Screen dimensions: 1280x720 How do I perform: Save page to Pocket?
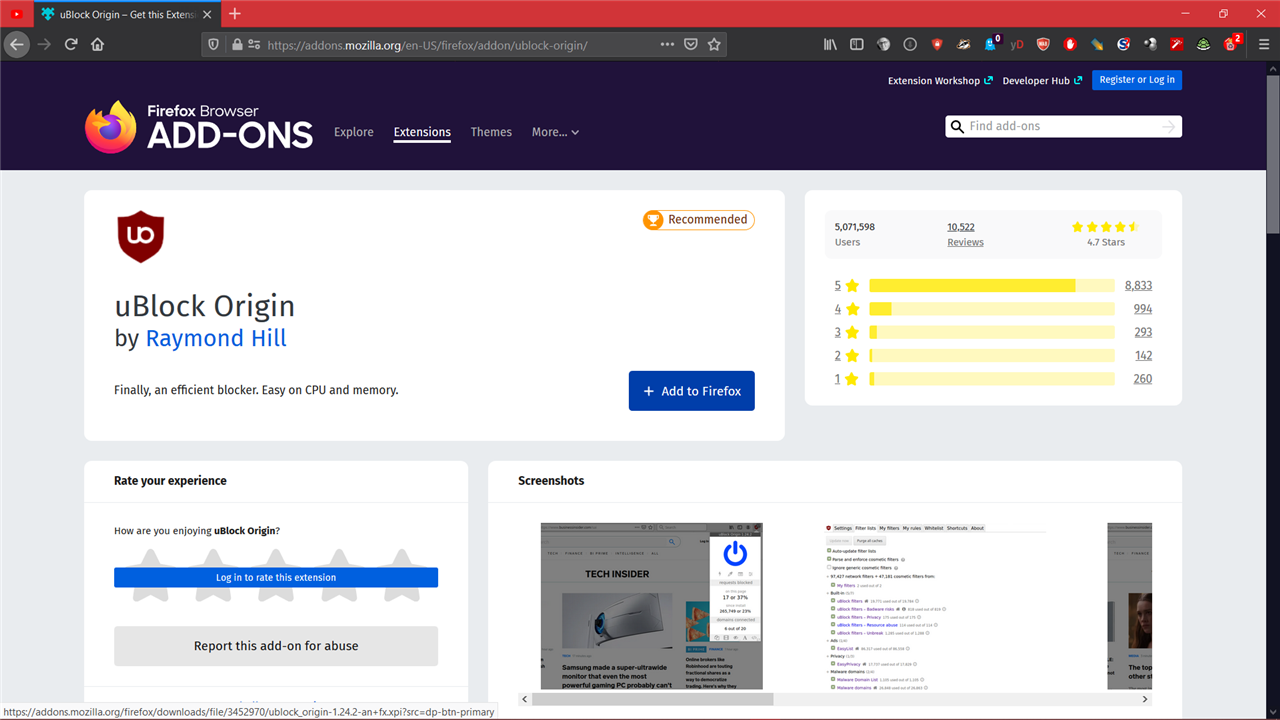click(691, 44)
